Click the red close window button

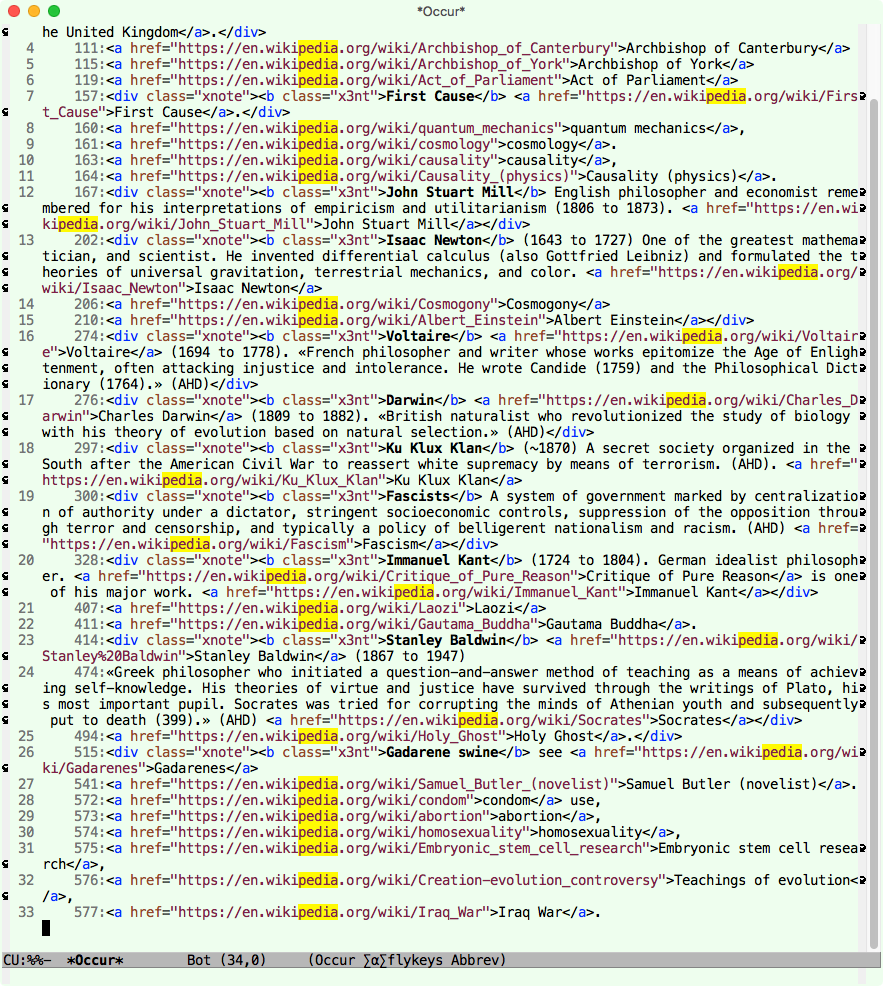[x=14, y=11]
